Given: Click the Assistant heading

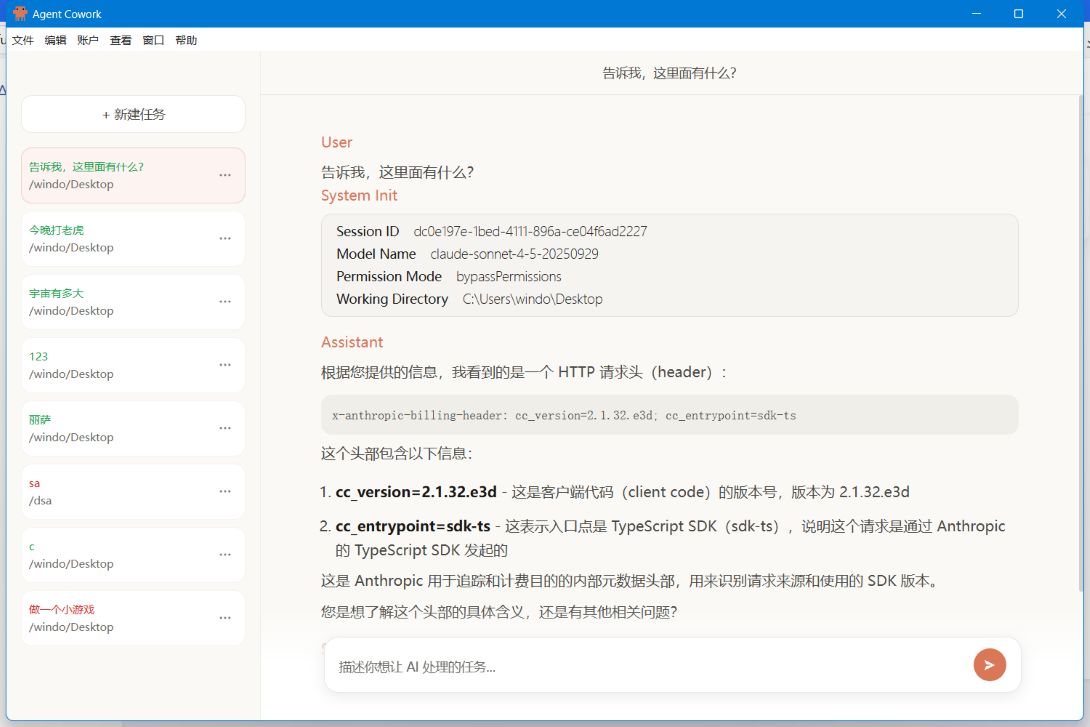Looking at the screenshot, I should [352, 342].
